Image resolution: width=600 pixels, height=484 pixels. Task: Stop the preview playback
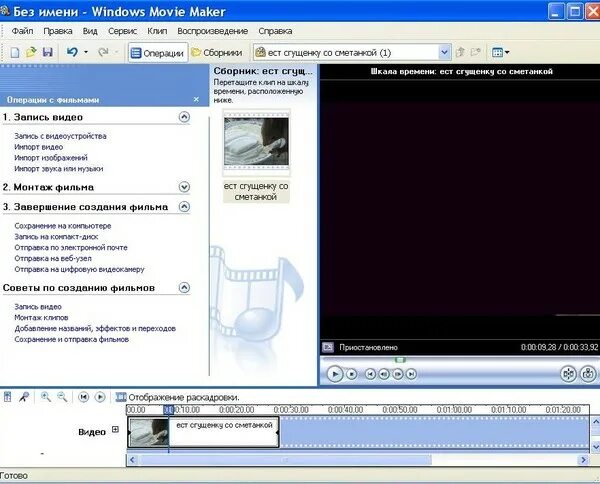[x=351, y=374]
